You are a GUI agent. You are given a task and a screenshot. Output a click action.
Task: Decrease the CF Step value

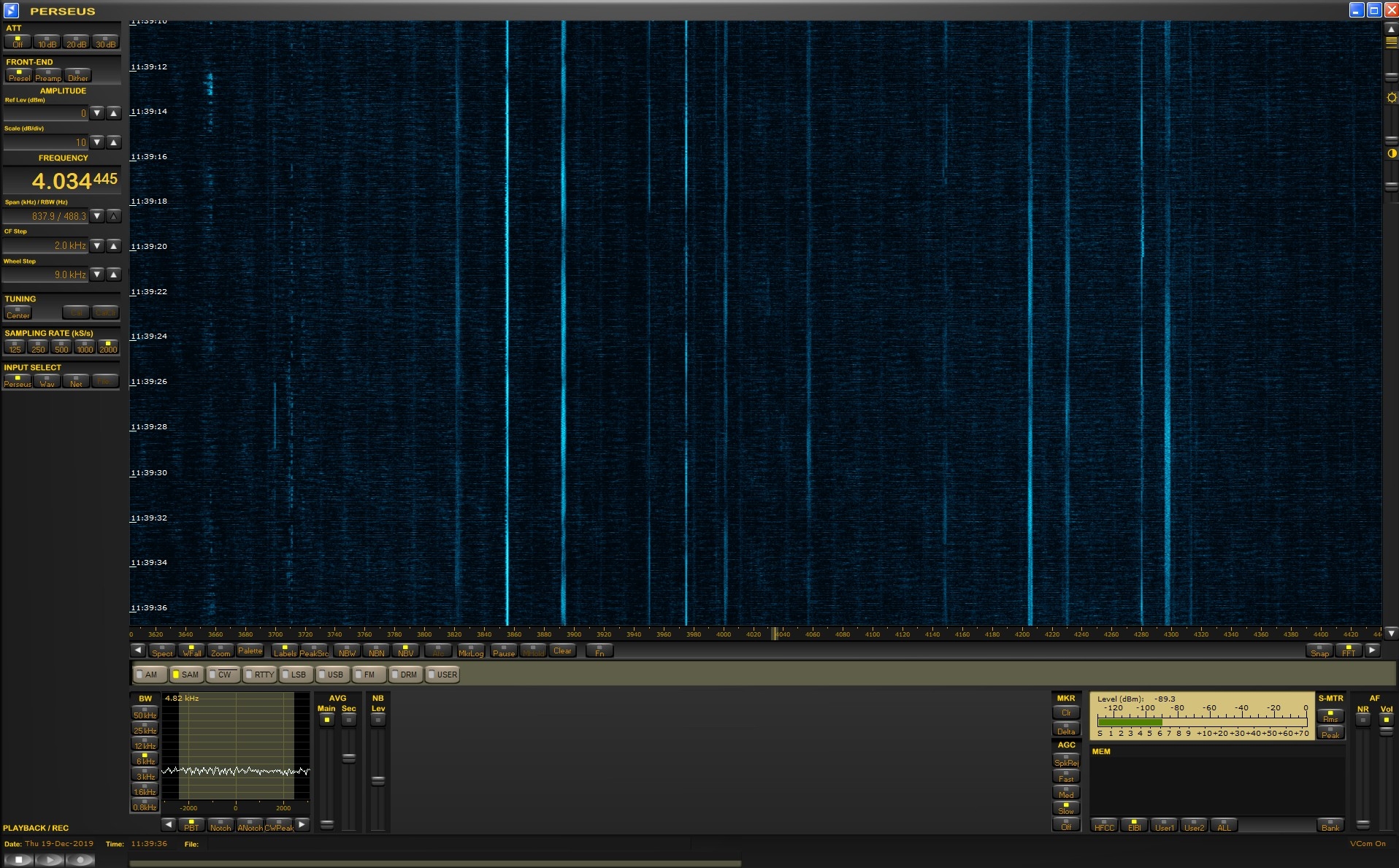pyautogui.click(x=97, y=246)
